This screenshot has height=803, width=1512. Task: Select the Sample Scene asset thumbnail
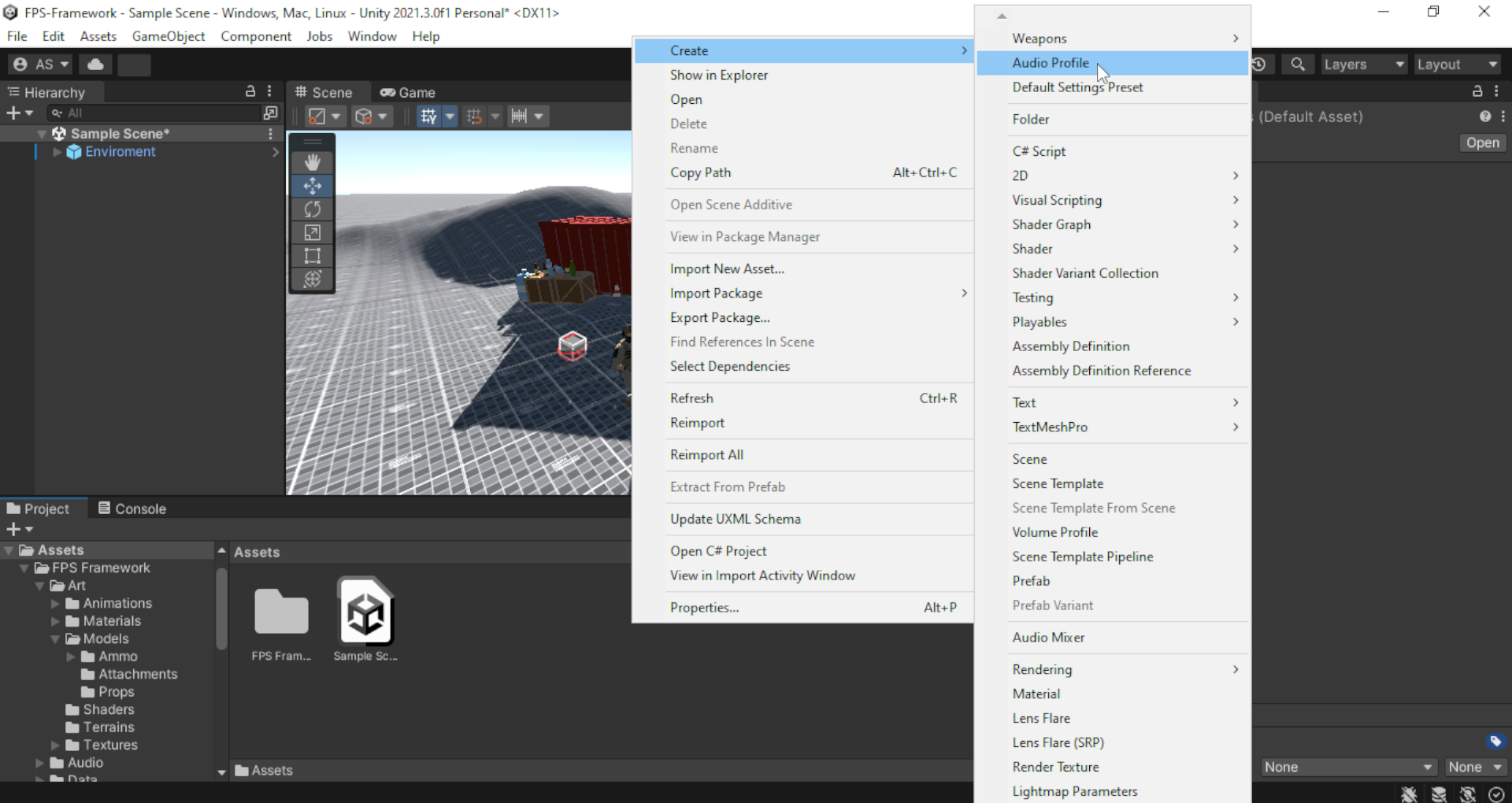366,612
